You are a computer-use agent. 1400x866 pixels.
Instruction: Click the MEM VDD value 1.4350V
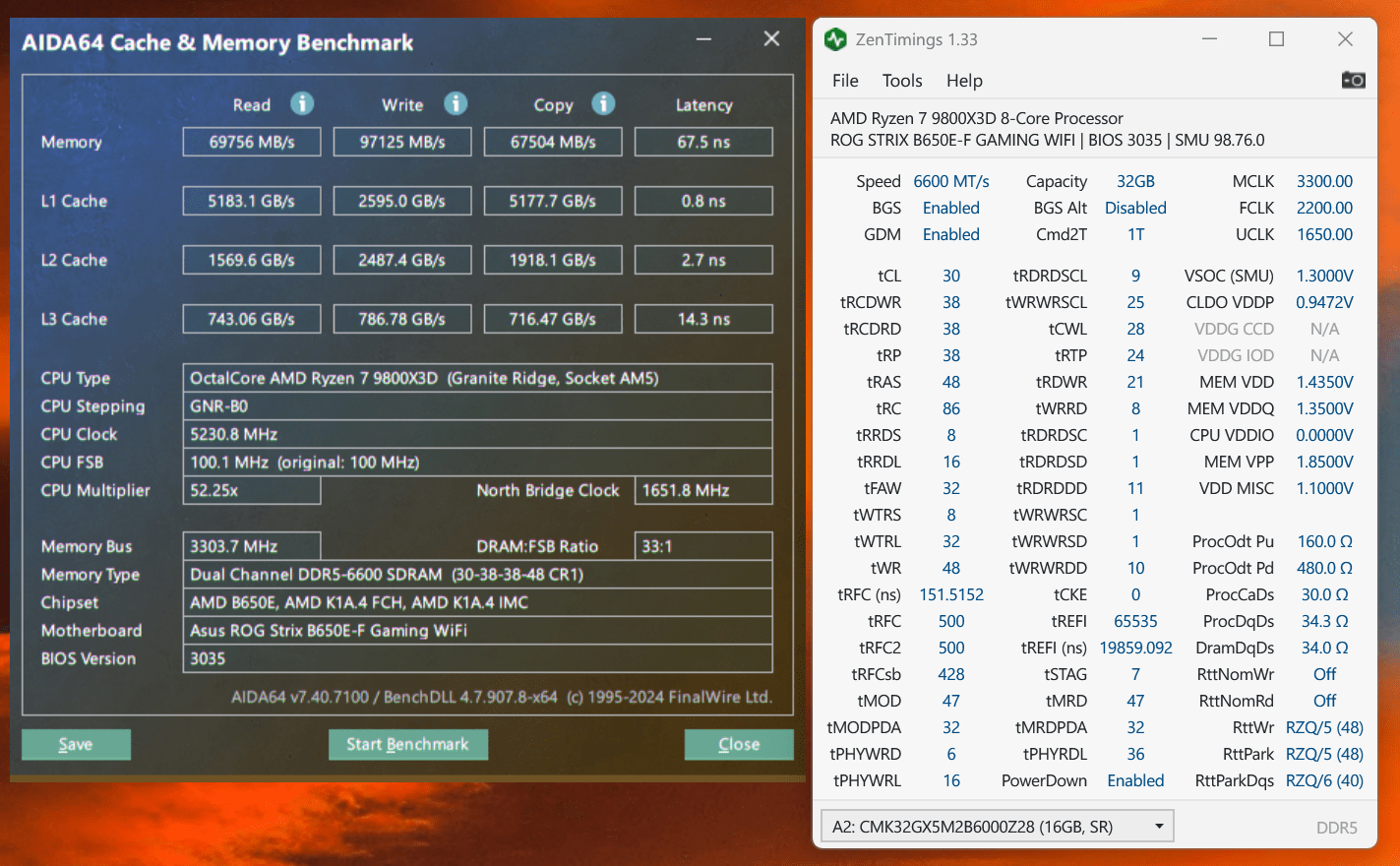pyautogui.click(x=1324, y=382)
